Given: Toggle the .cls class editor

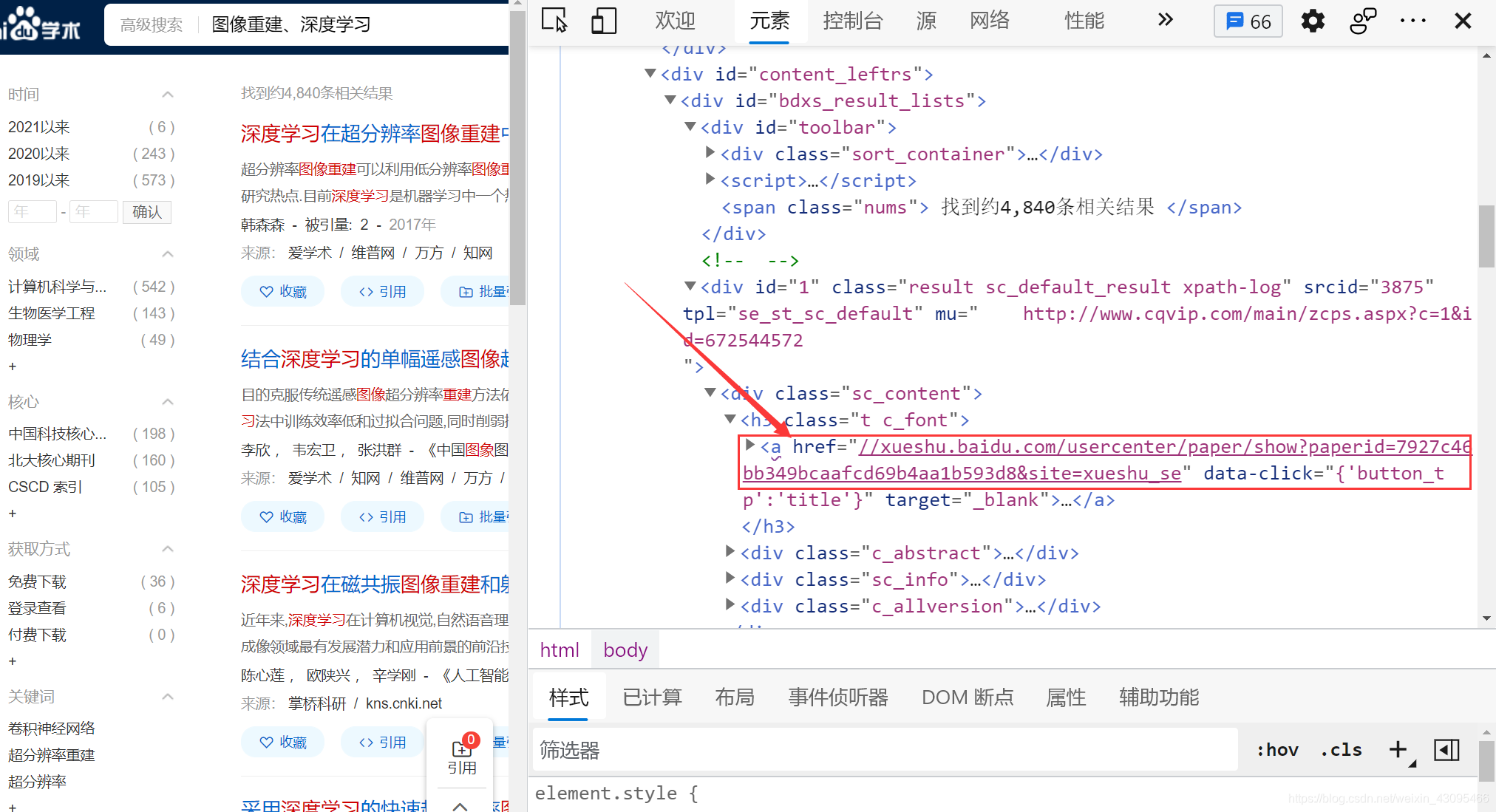Looking at the screenshot, I should point(1342,750).
